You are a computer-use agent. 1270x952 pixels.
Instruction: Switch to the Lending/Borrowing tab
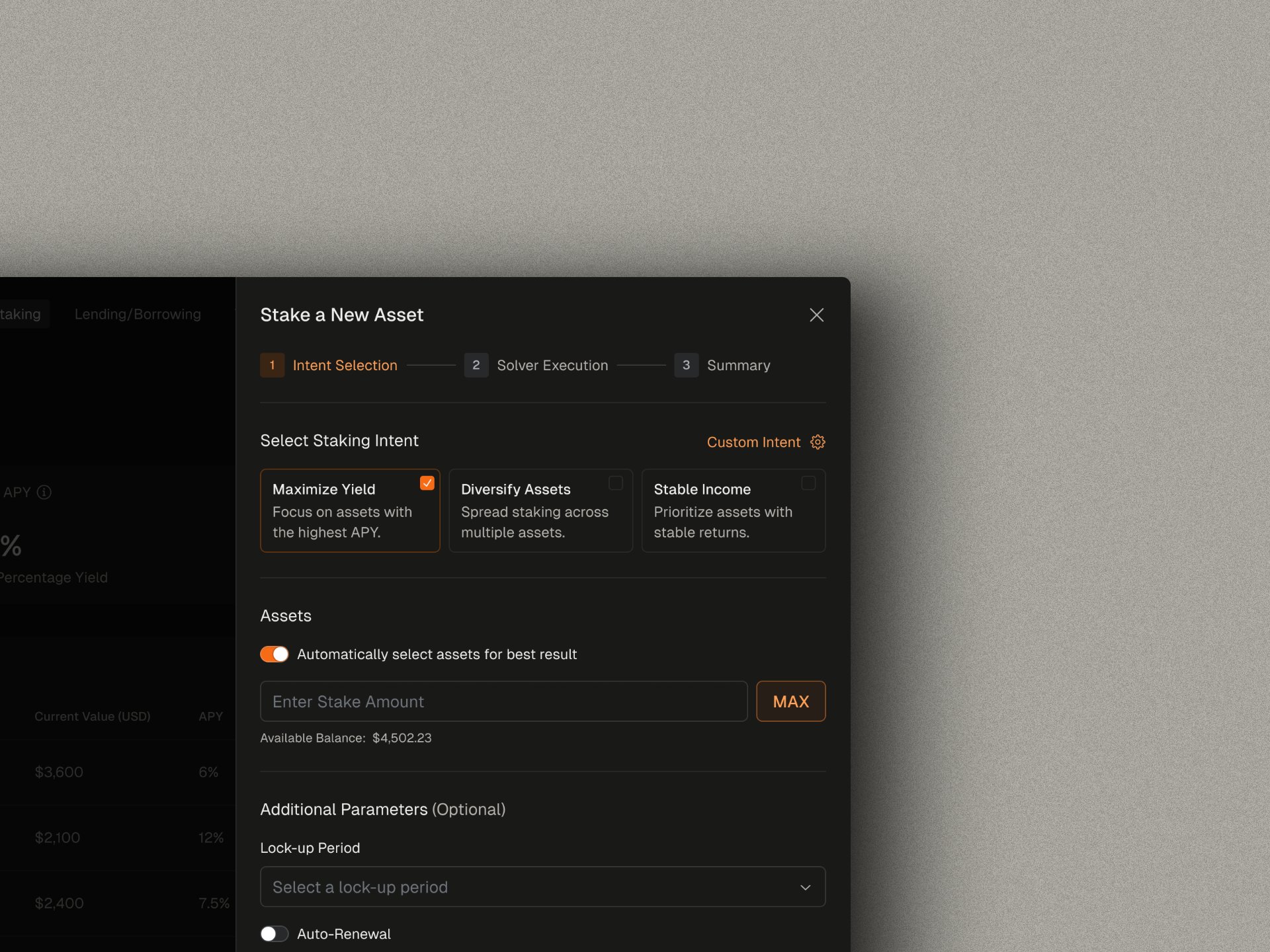138,314
